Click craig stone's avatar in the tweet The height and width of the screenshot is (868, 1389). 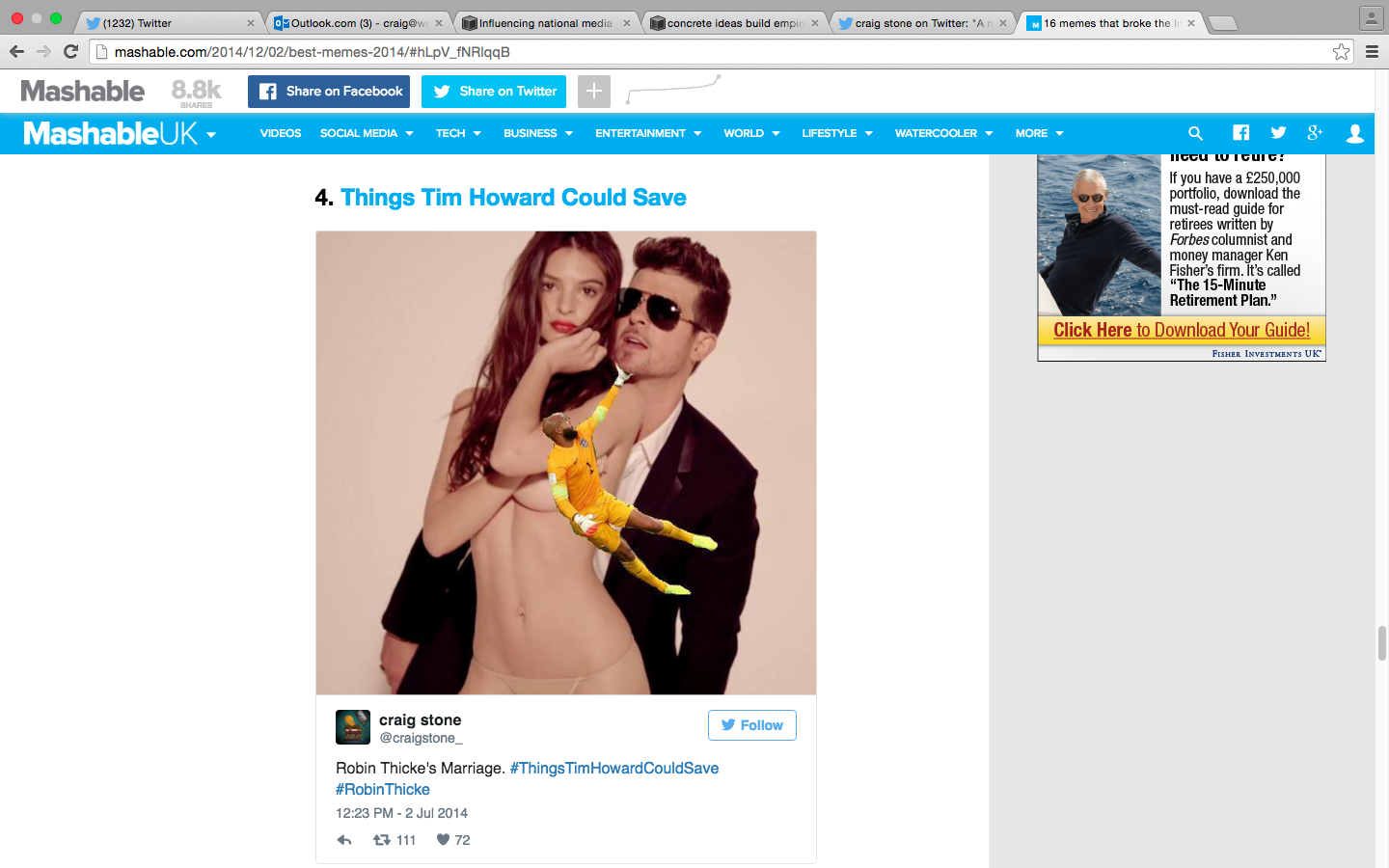(353, 727)
